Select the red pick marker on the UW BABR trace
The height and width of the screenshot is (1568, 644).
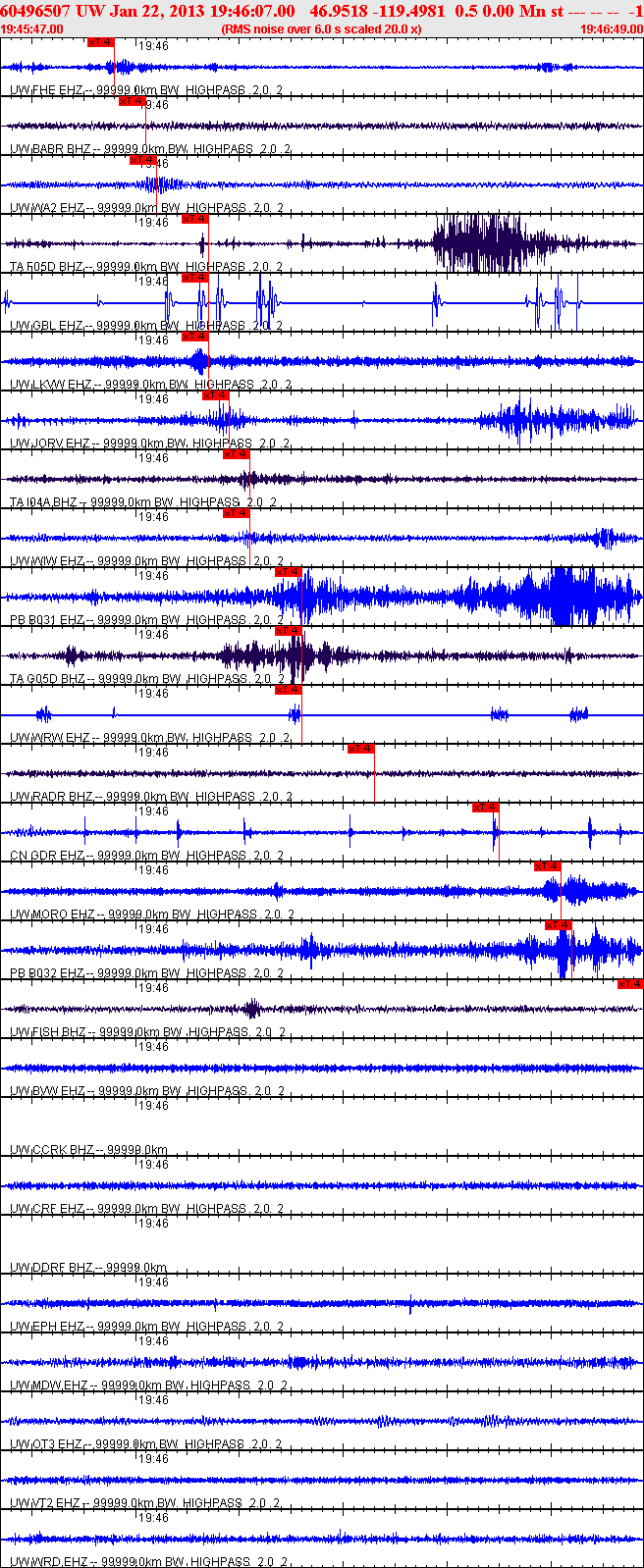[132, 101]
